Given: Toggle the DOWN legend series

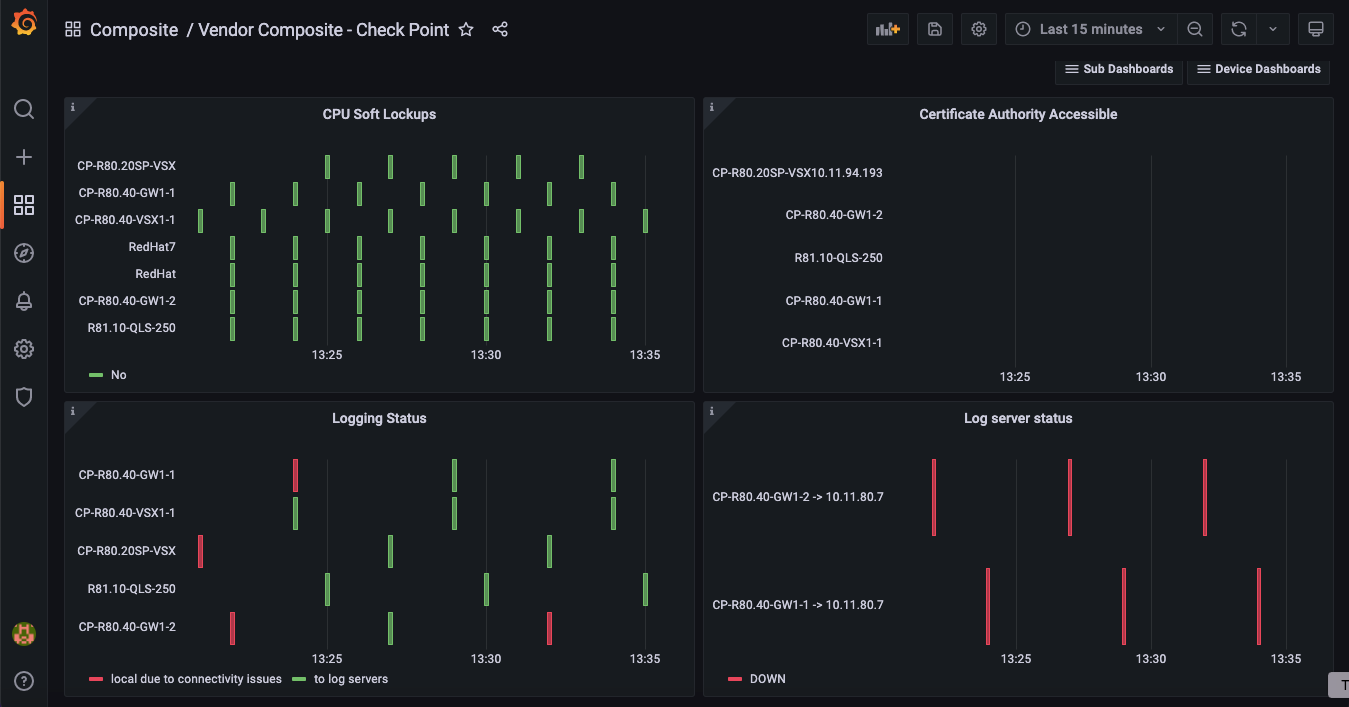Looking at the screenshot, I should click(x=768, y=679).
